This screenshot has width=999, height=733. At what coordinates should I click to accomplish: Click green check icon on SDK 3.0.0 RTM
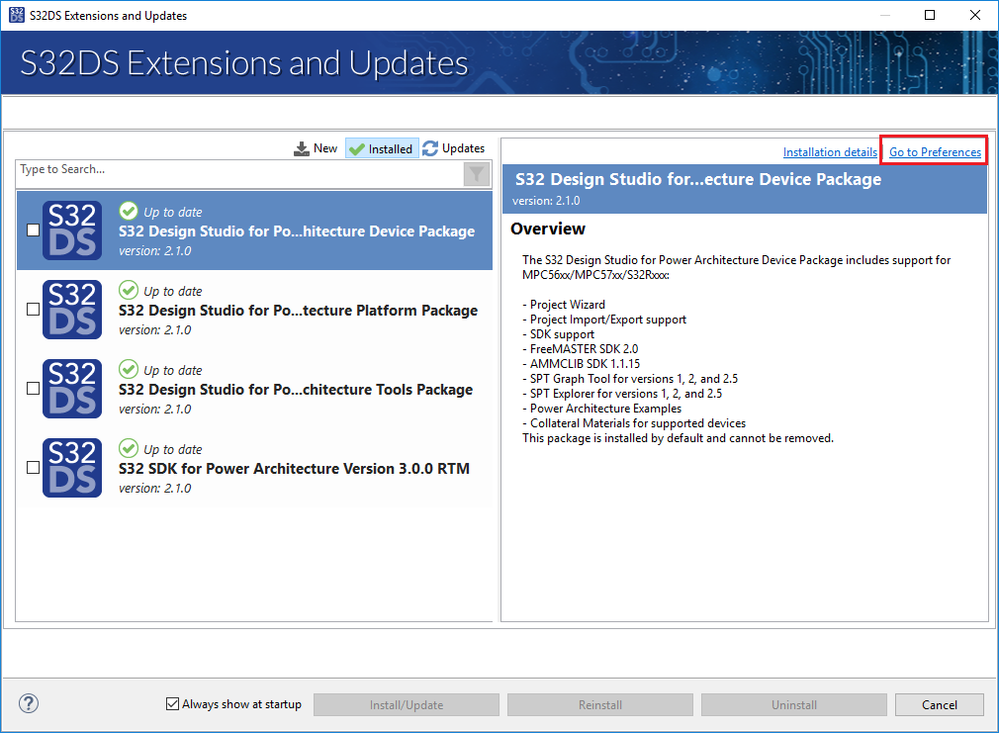coord(128,448)
